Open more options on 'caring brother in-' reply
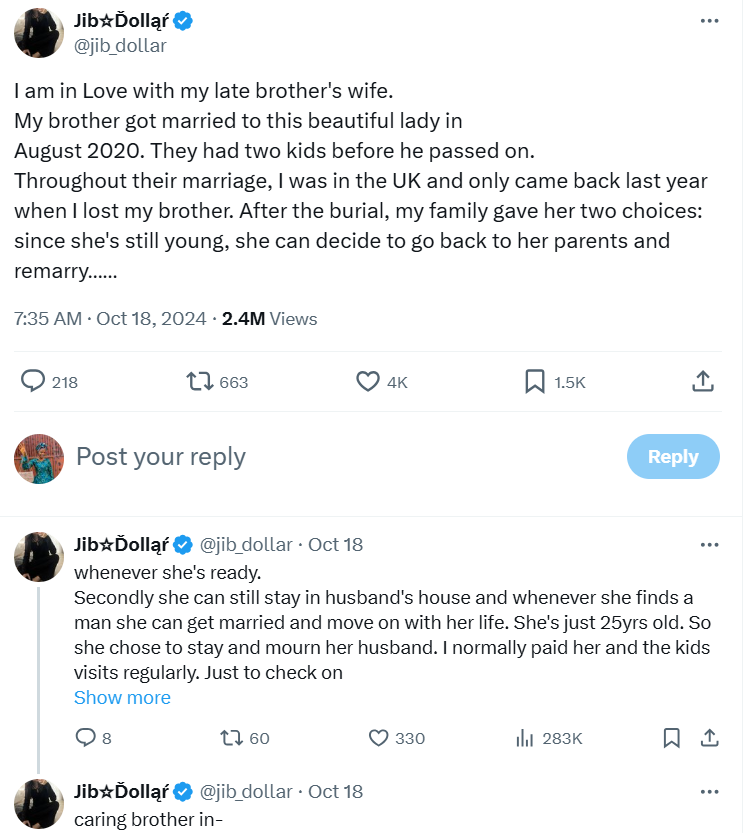Viewport: 743px width, 833px height. [709, 791]
